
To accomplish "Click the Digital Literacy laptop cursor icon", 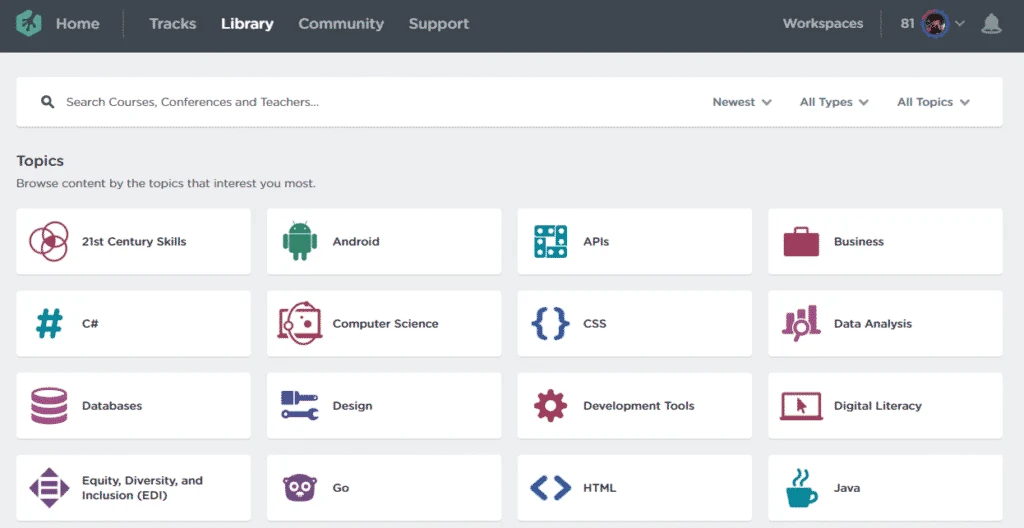I will tap(801, 406).
